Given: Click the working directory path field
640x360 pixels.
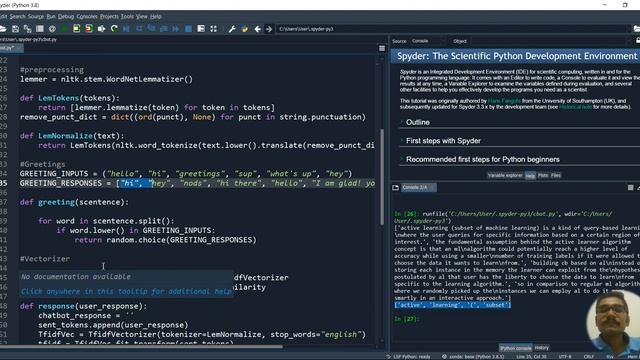Looking at the screenshot, I should click(452, 29).
